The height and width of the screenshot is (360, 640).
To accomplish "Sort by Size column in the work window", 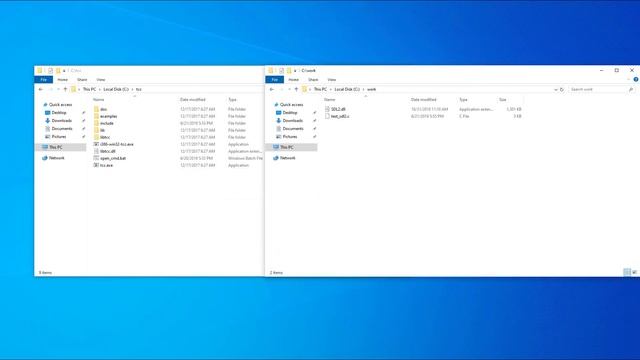I will click(x=502, y=100).
